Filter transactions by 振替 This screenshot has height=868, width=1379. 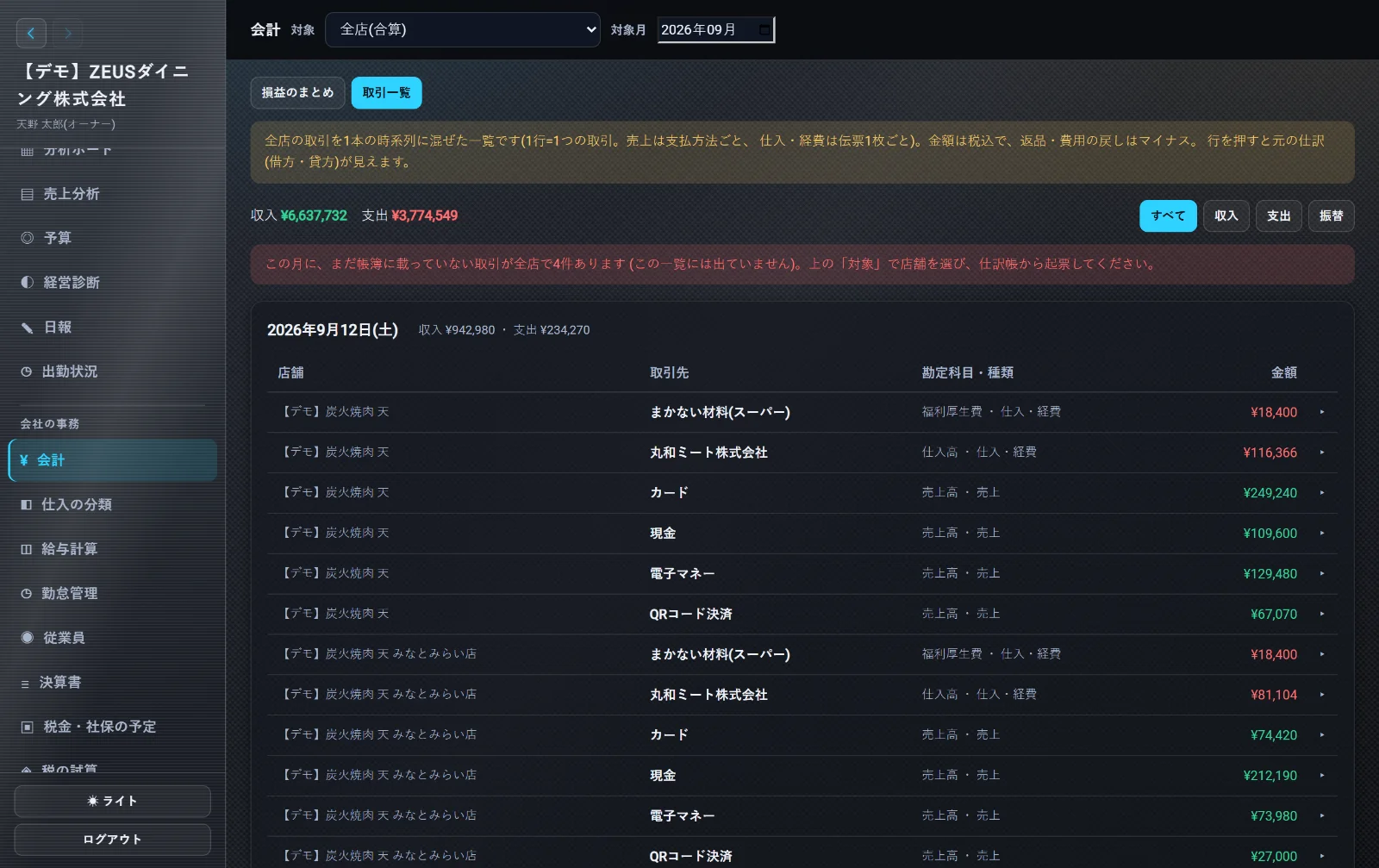pos(1331,215)
